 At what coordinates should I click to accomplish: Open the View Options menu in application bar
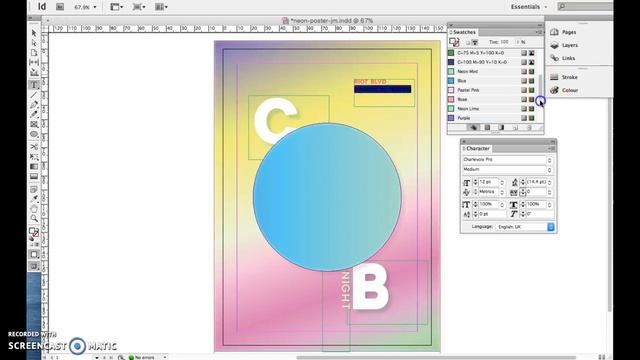pos(116,7)
